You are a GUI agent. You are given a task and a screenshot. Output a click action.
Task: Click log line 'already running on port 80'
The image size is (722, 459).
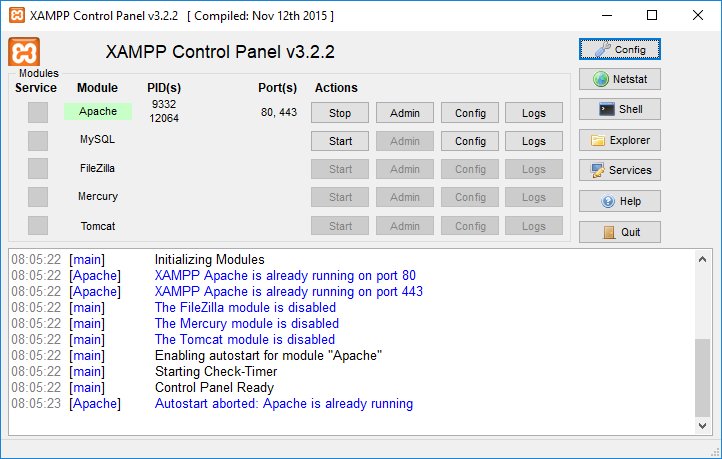285,275
